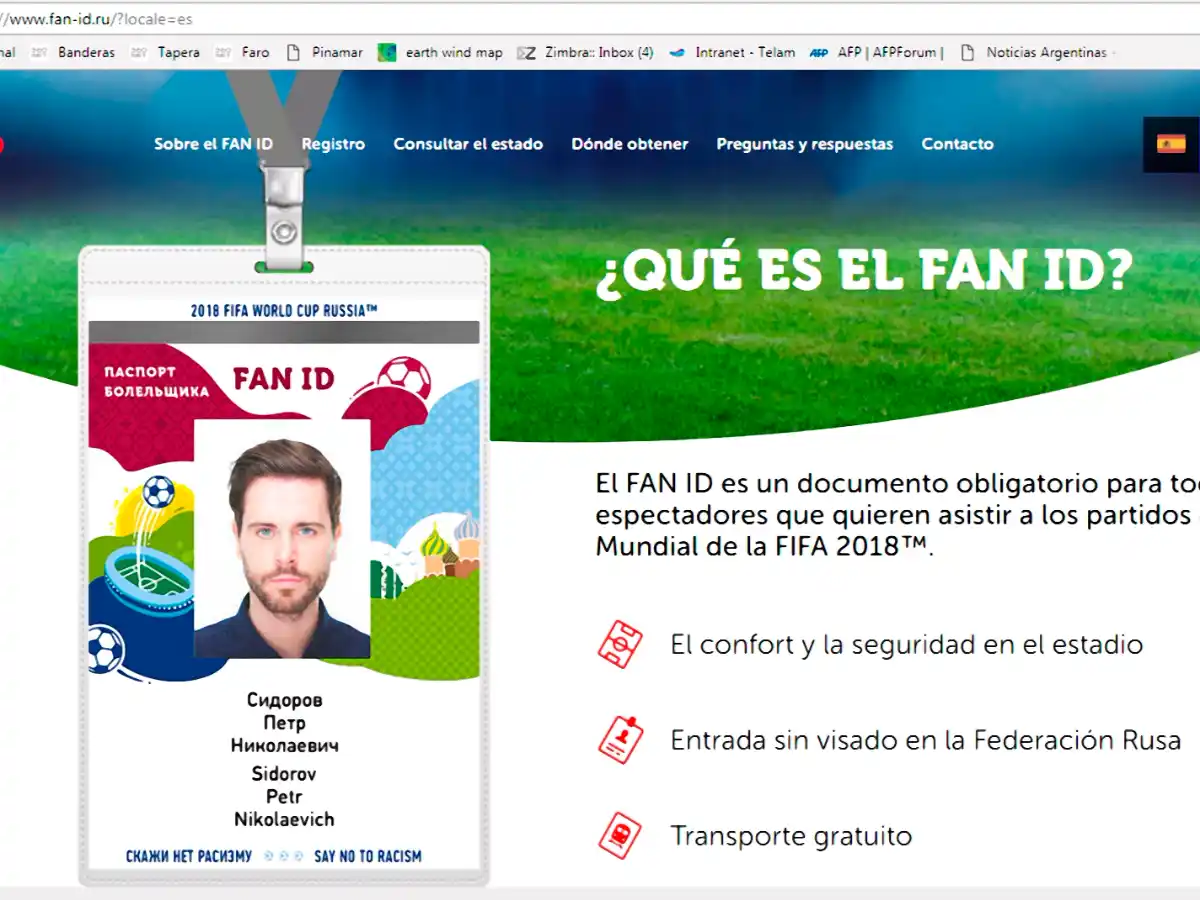Select the Dónde obtener navigation item

[629, 144]
